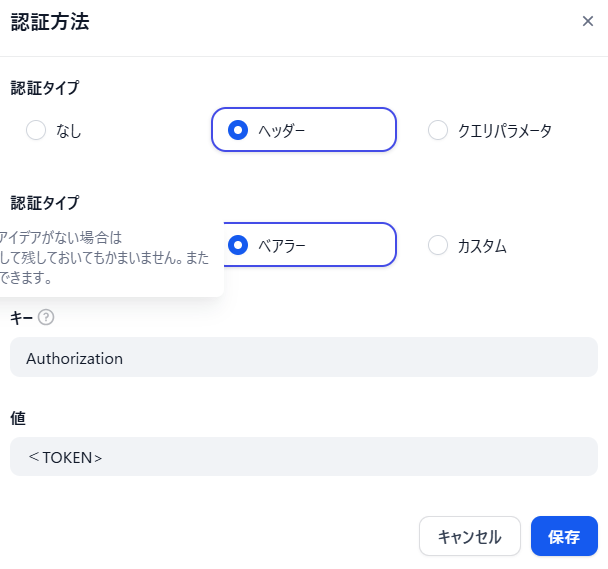Close the 認証方法 dialog with the X icon
Screen dimensions: 608x569
[588, 21]
